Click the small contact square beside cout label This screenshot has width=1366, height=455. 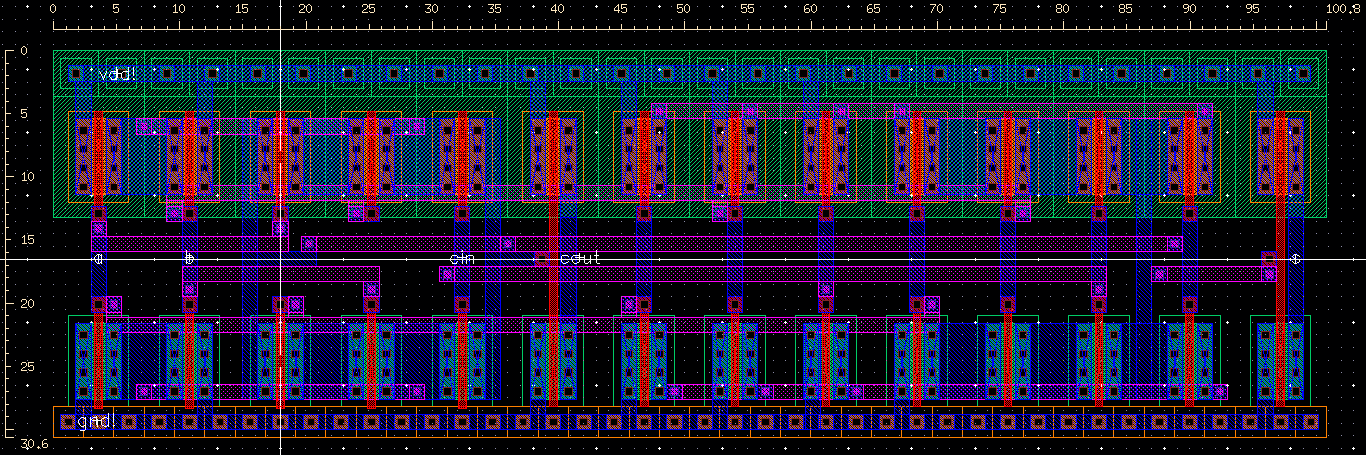[541, 259]
